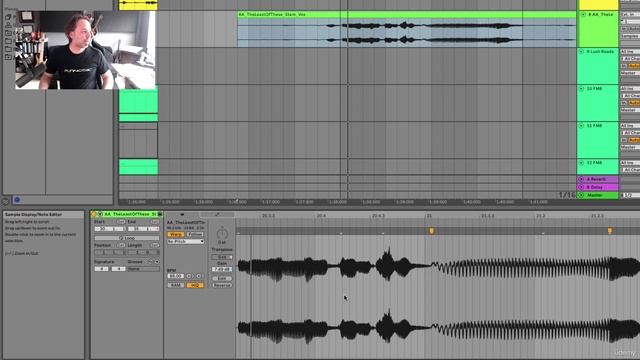This screenshot has width=640, height=360.
Task: Show the Envelopes box tab icon
Action: [x=217, y=214]
